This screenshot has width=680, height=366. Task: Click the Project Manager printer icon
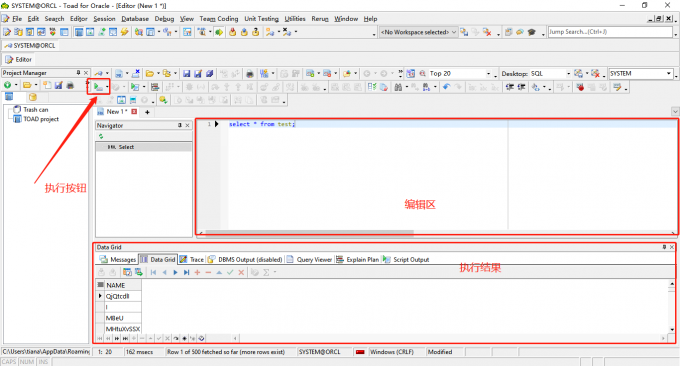[x=70, y=85]
